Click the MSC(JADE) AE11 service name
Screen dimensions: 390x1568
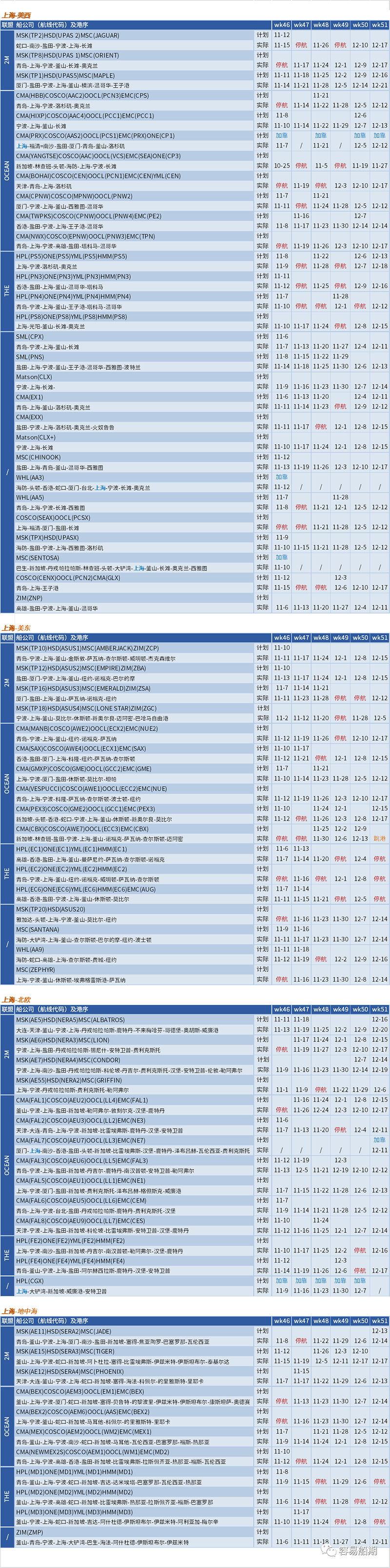tap(63, 1331)
